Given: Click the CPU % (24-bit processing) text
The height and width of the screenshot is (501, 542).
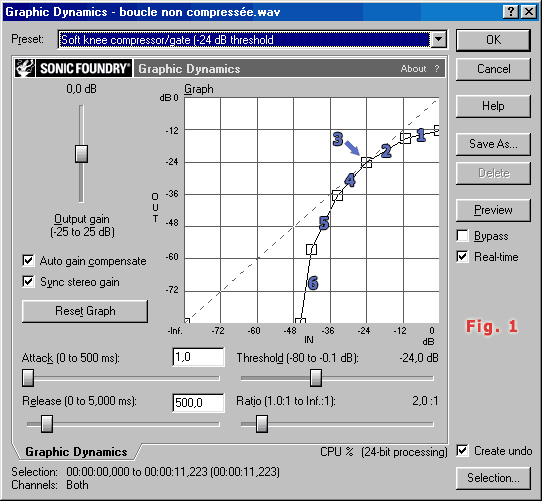Looking at the screenshot, I should pos(383,452).
